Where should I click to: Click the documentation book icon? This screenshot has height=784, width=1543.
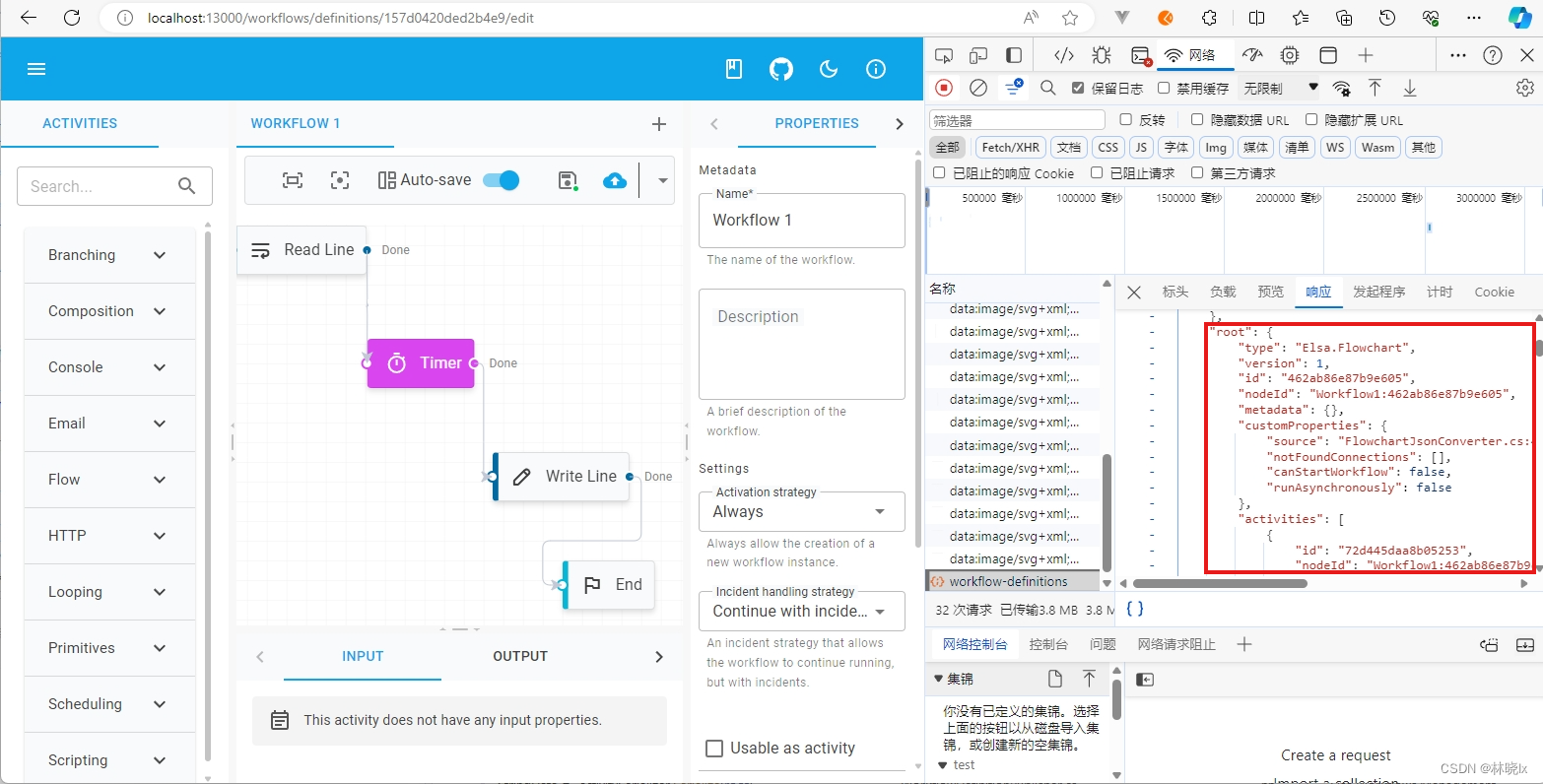click(x=733, y=69)
